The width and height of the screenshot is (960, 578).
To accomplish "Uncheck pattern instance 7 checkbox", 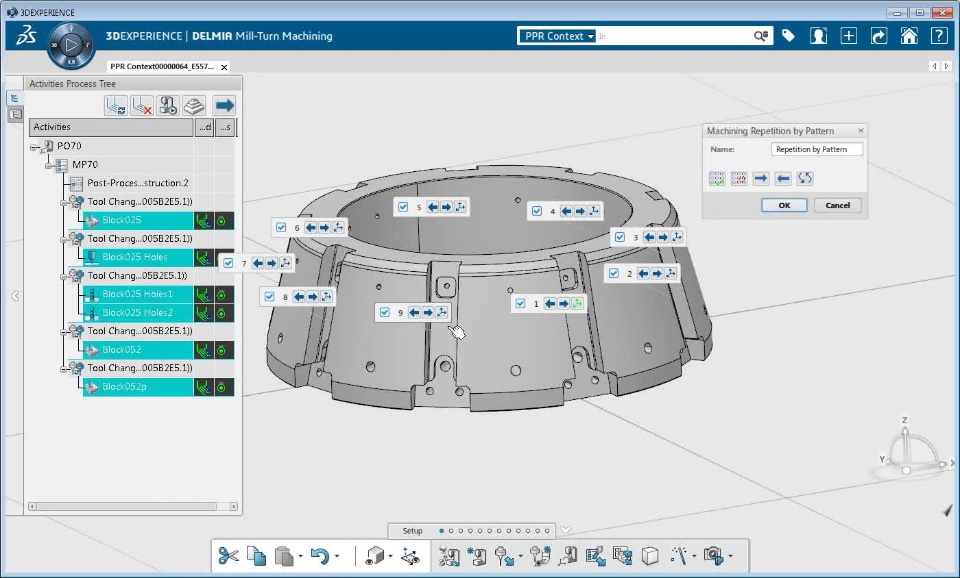I will pos(228,263).
